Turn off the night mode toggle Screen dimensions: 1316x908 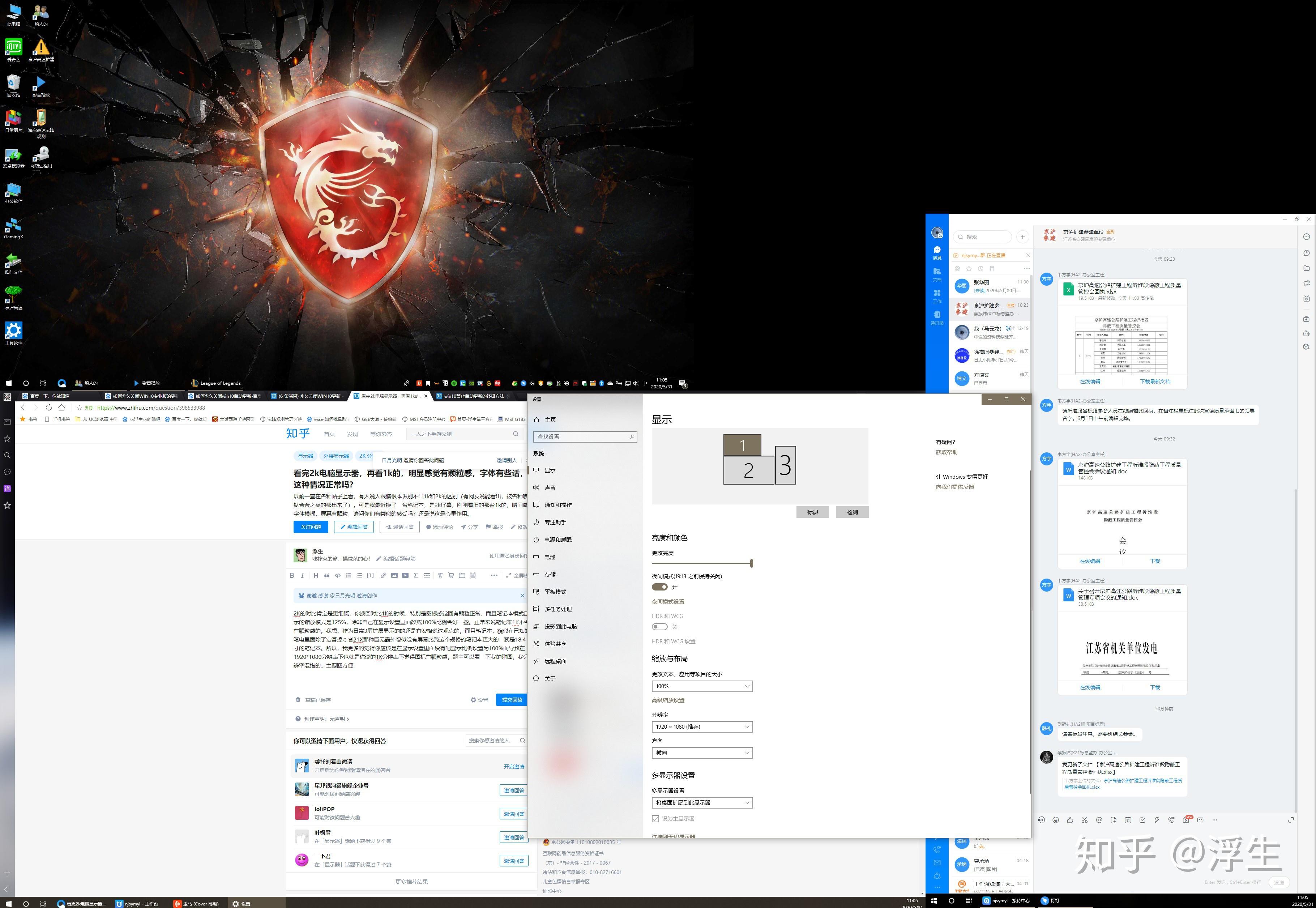click(660, 587)
